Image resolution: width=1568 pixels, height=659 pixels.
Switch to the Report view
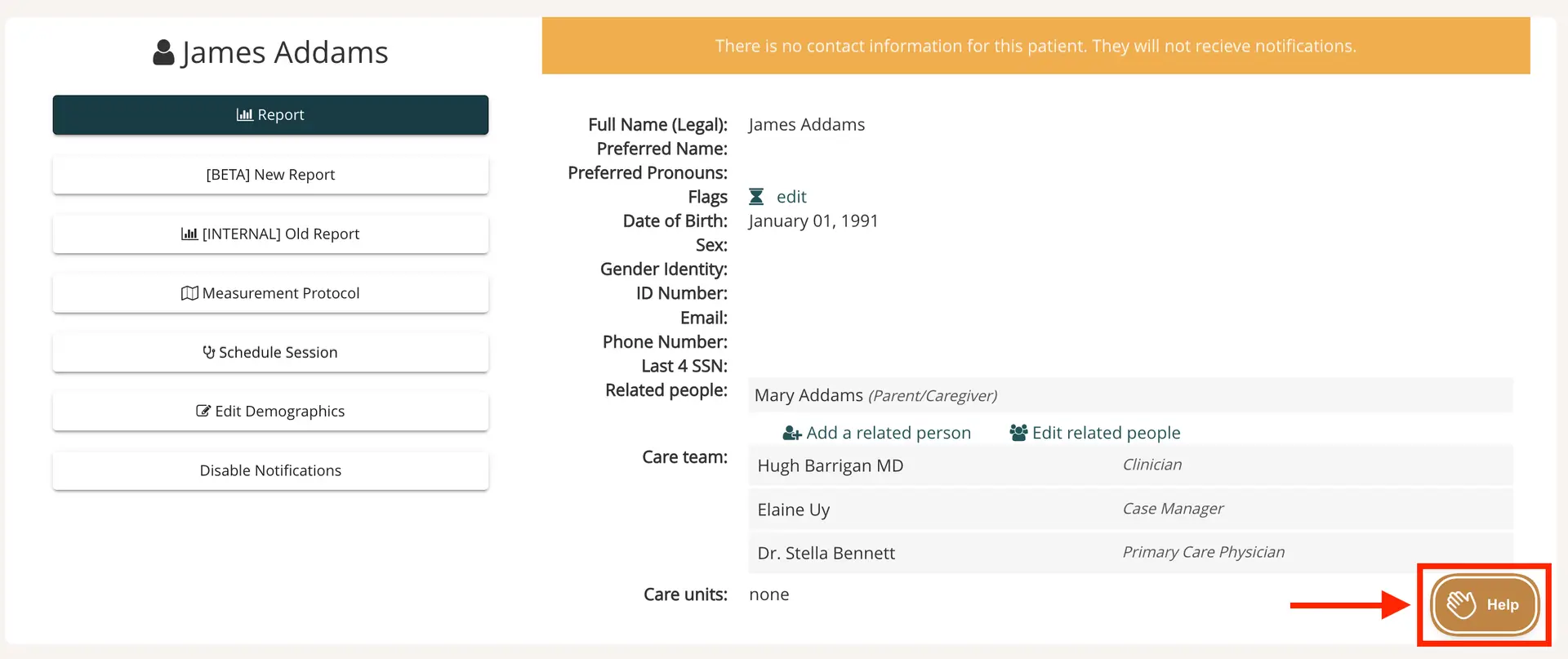(270, 114)
